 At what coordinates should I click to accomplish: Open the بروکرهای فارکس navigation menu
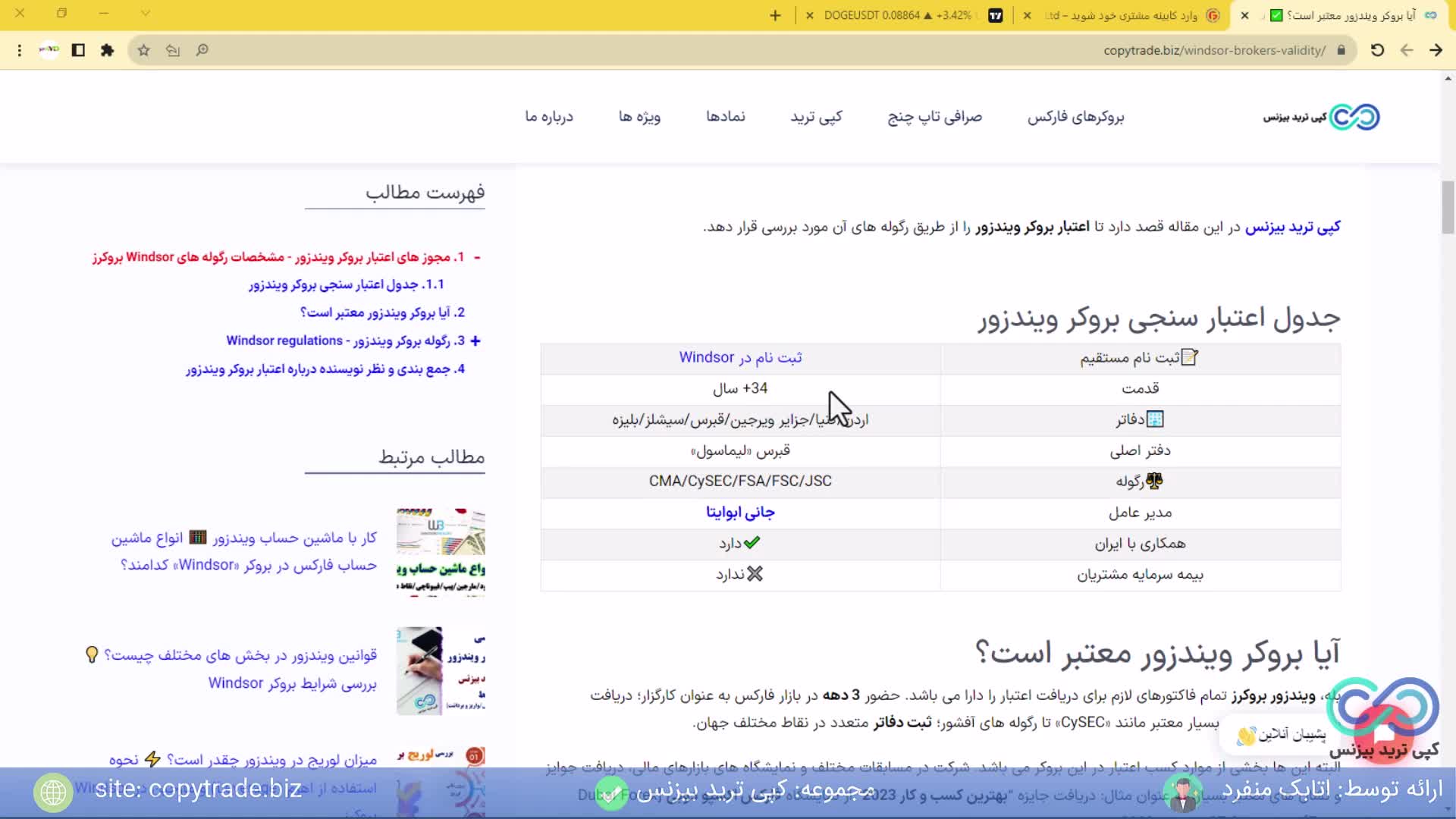click(x=1075, y=117)
